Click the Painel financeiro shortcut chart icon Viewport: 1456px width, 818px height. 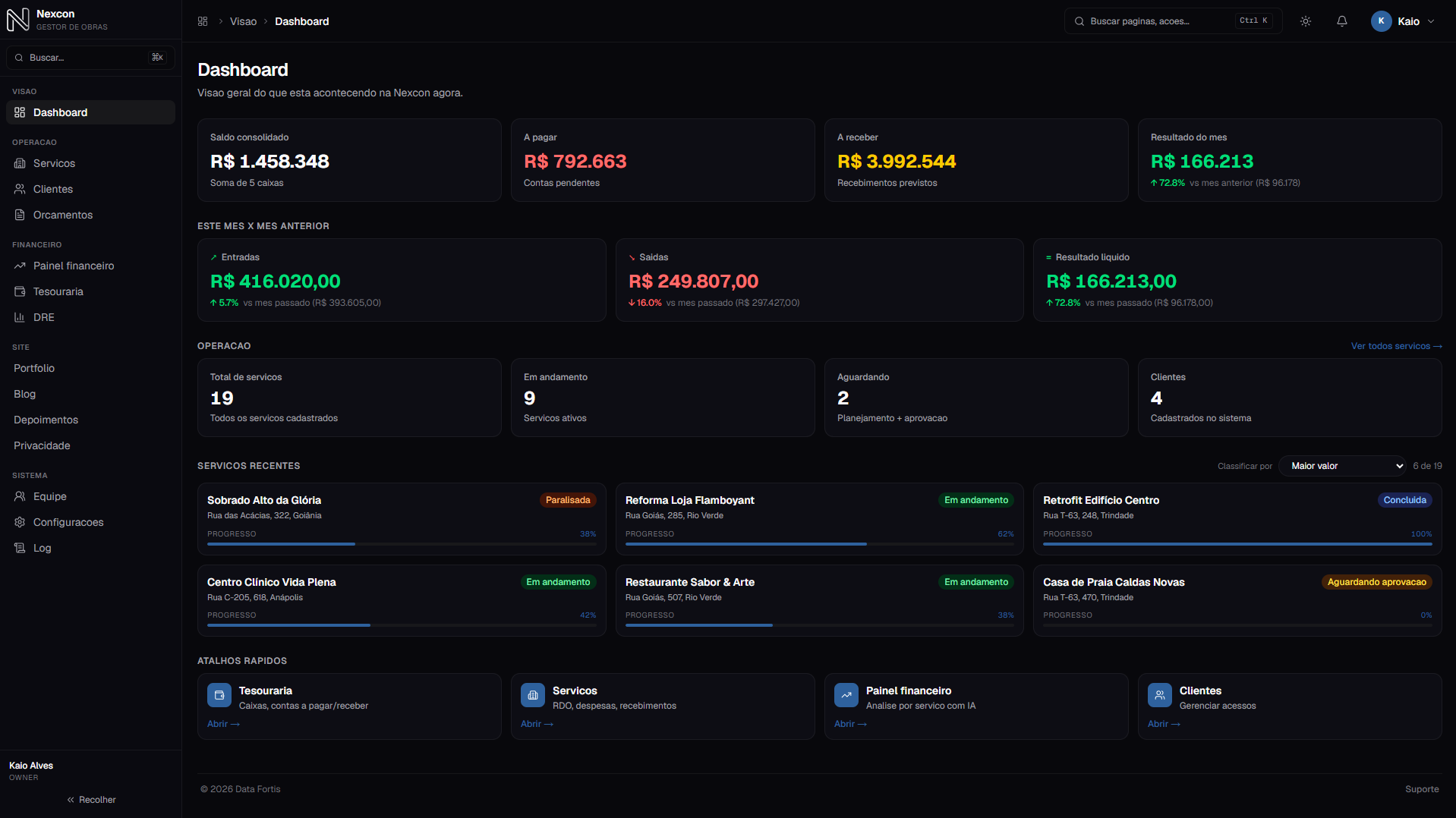coord(846,695)
